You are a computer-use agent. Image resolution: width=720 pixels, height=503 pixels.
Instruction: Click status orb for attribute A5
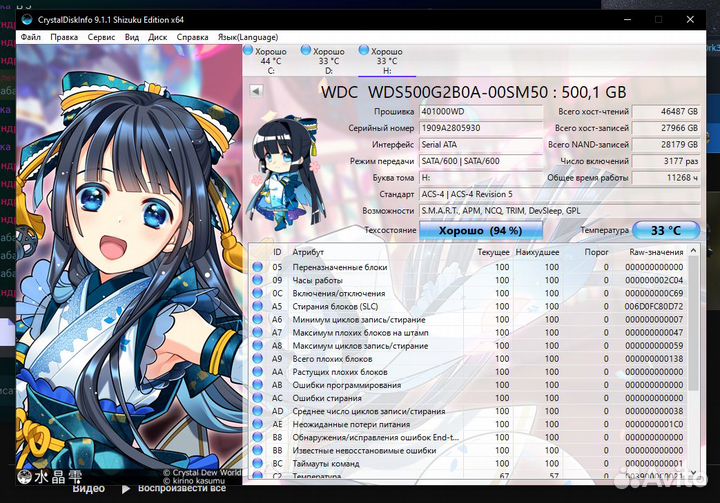[x=257, y=306]
